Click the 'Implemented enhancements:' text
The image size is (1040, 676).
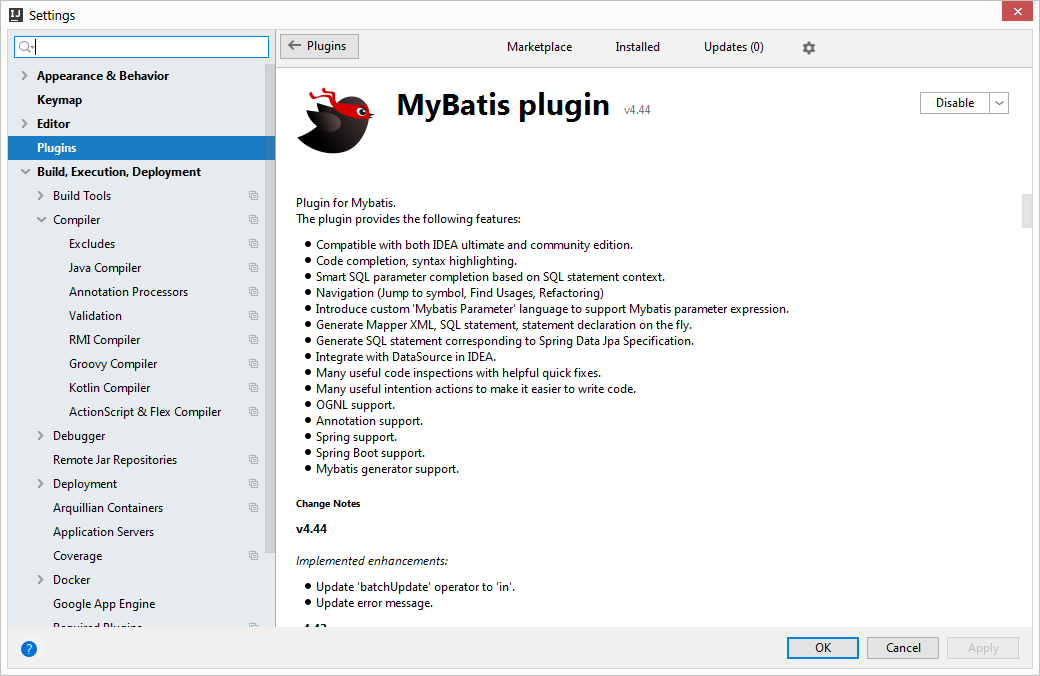click(371, 561)
